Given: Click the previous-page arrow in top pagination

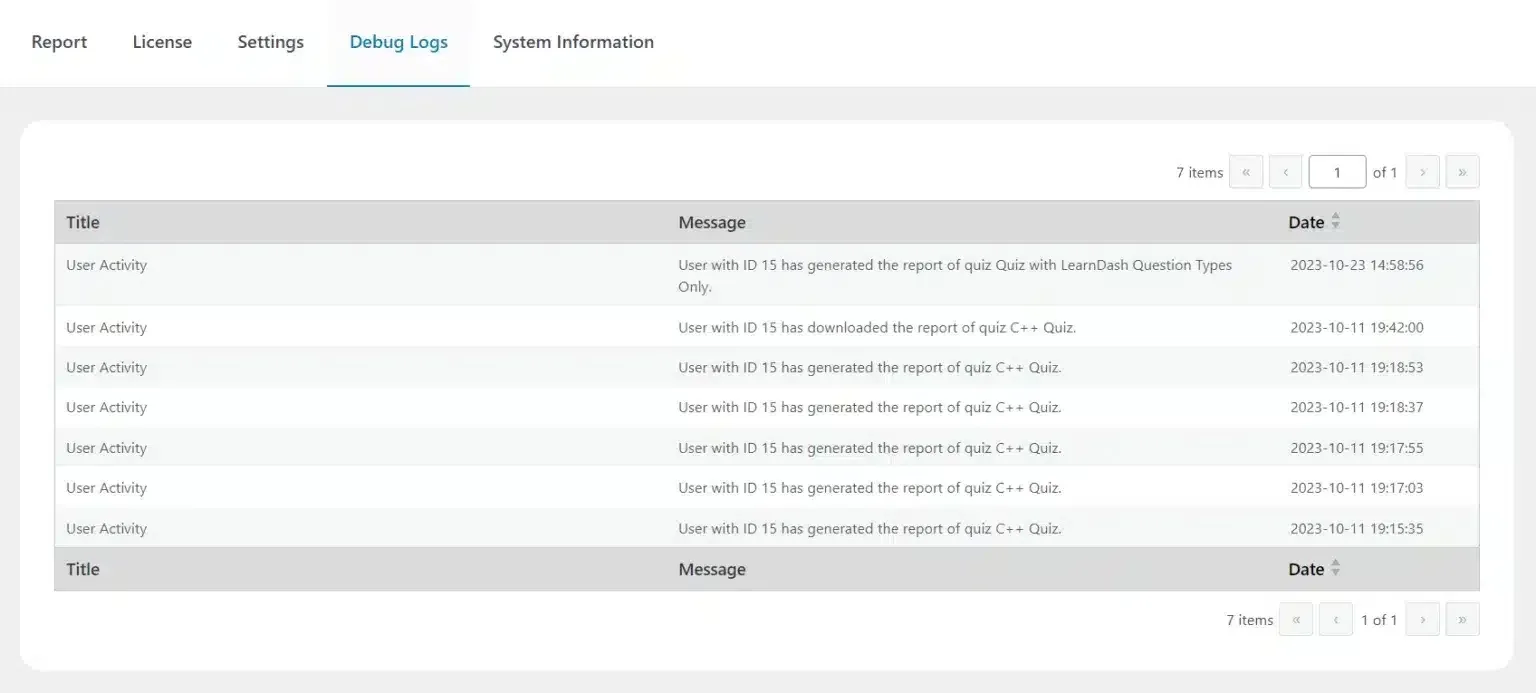Looking at the screenshot, I should pyautogui.click(x=1285, y=171).
